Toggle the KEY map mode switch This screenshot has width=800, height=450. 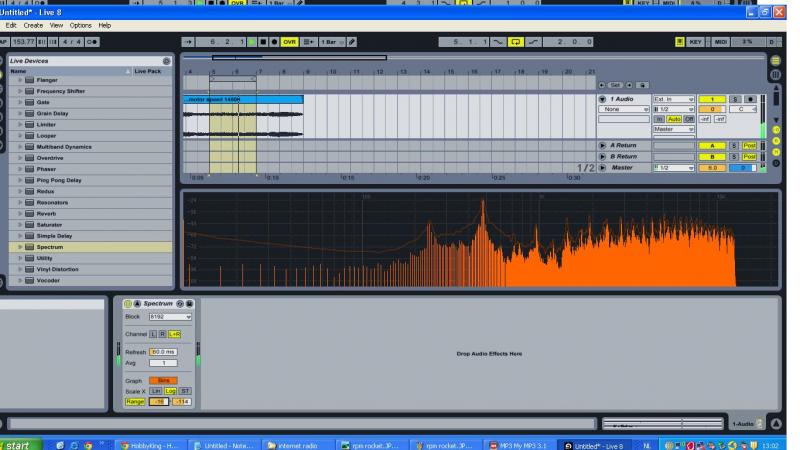tap(695, 42)
